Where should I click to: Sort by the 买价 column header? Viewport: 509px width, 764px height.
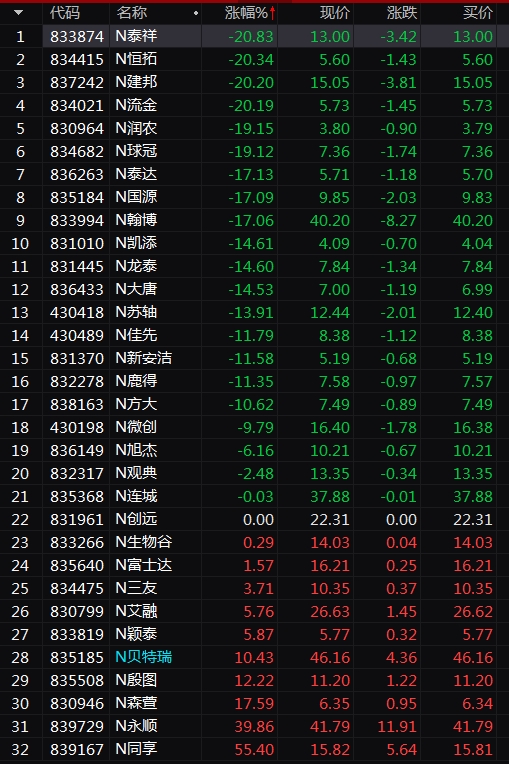pos(478,13)
